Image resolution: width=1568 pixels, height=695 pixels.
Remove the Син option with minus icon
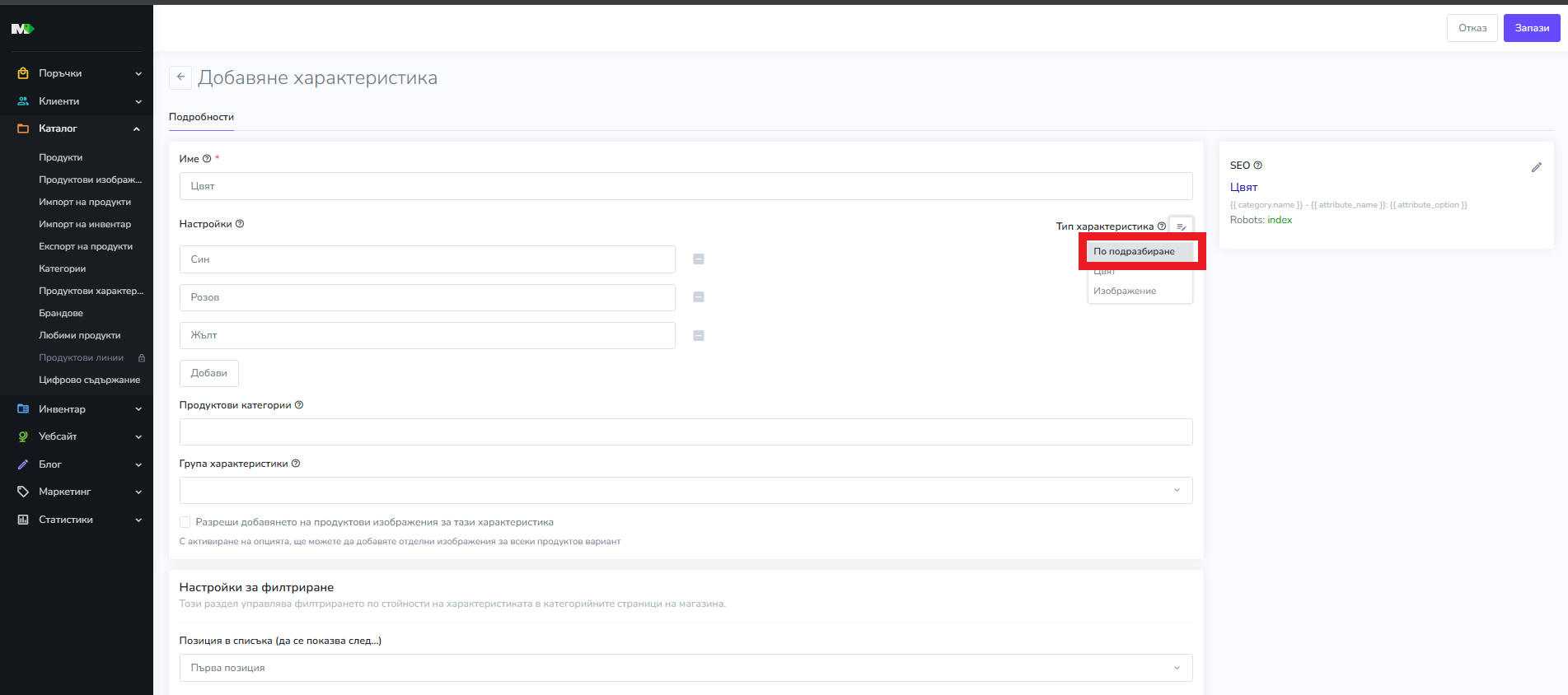pos(698,259)
